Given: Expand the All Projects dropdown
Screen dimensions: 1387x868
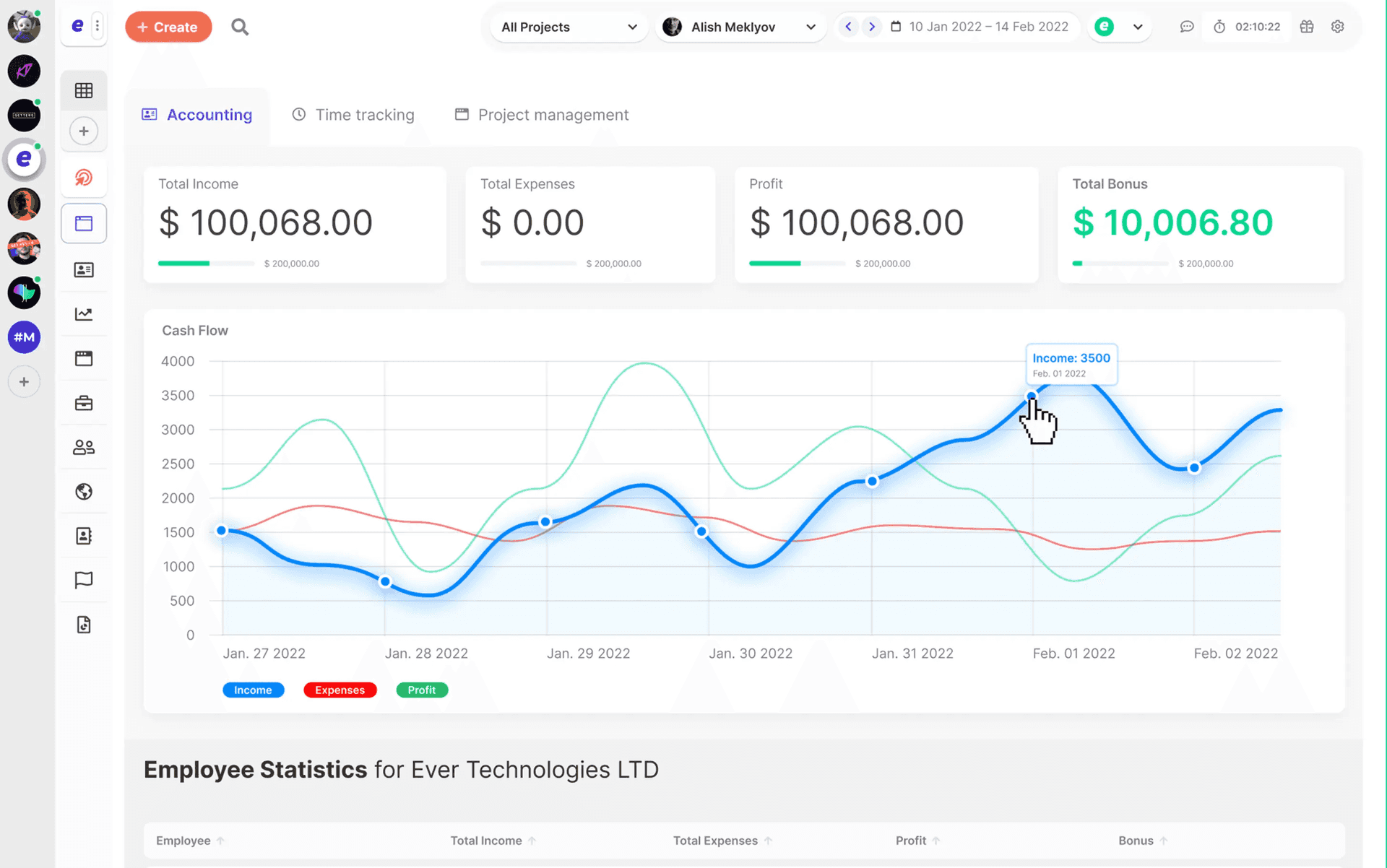Looking at the screenshot, I should 569,27.
